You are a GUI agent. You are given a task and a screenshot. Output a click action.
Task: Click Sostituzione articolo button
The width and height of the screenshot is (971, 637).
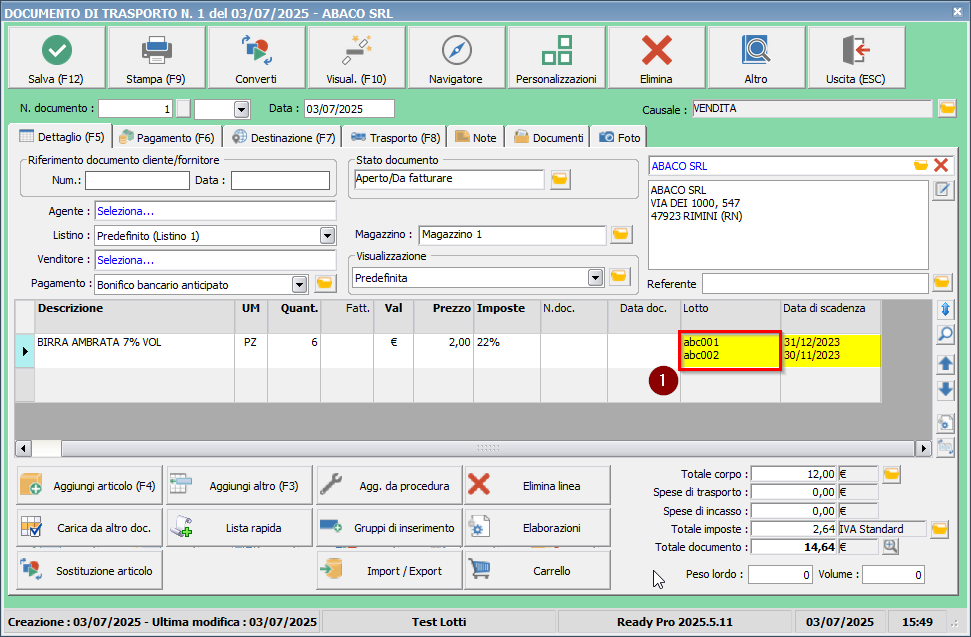point(90,571)
